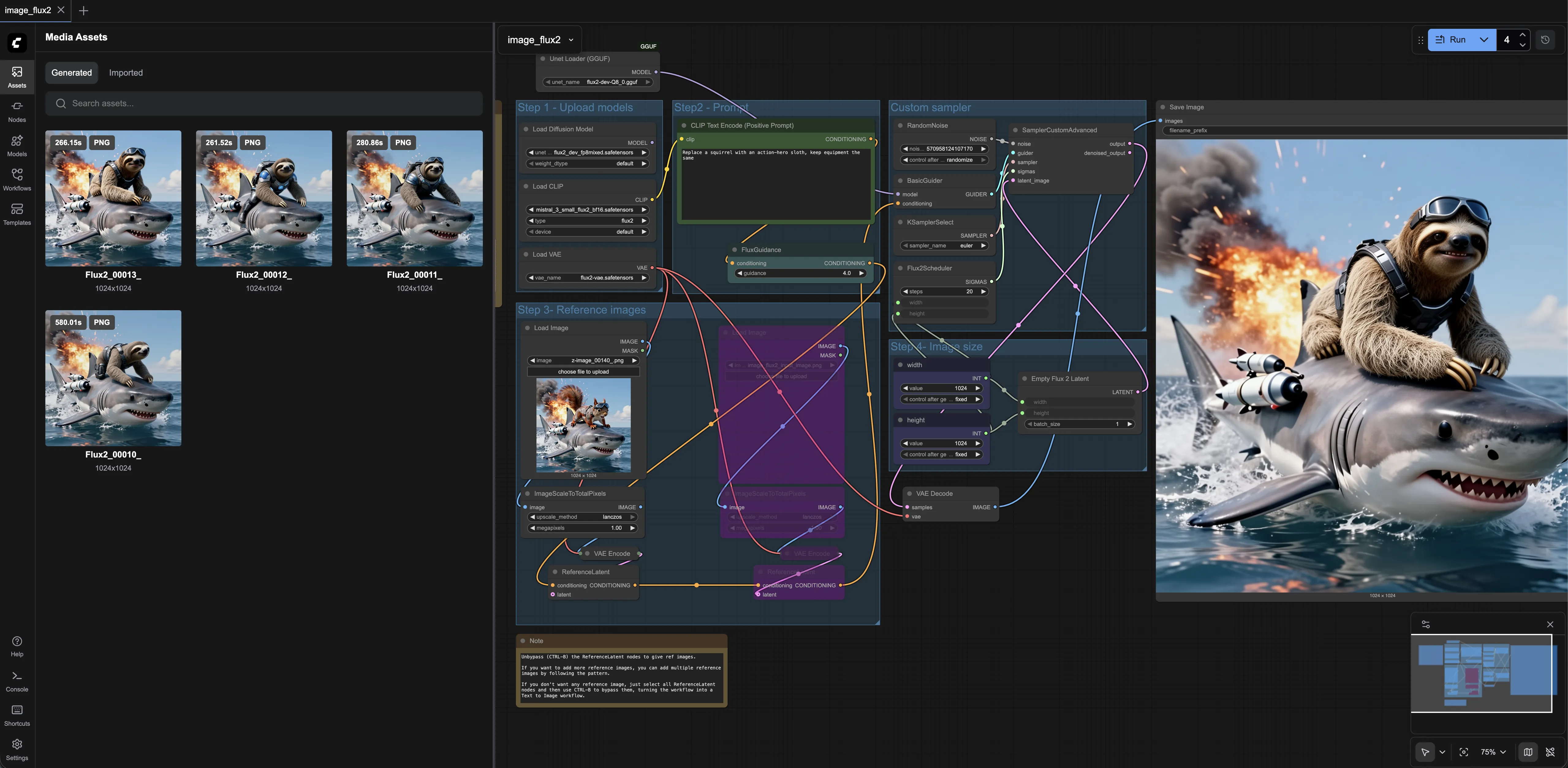Screen dimensions: 1568x768
Task: Switch to the Imported assets tab
Action: point(125,72)
